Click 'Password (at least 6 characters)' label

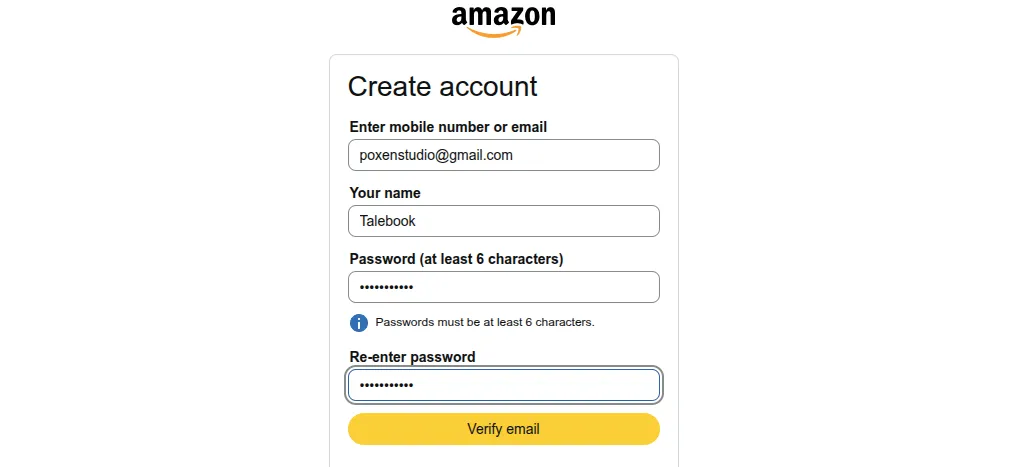[456, 259]
